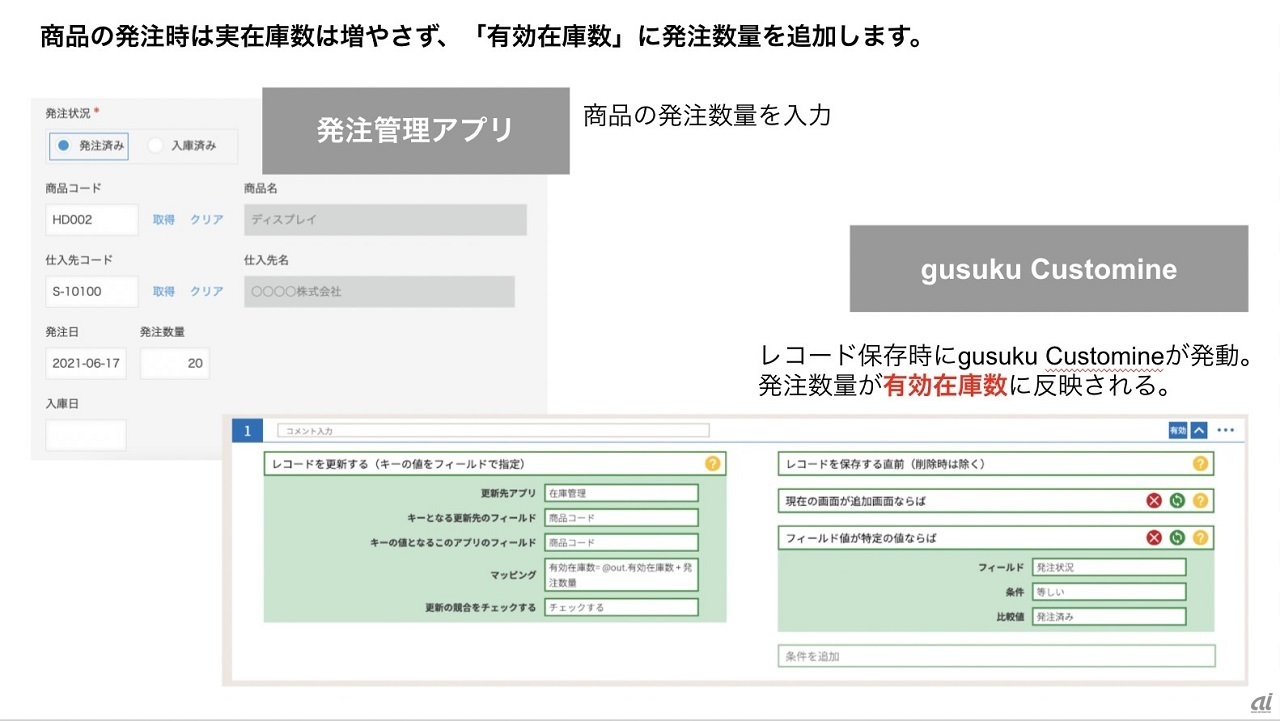Click 取得 link beside 商品コード
Viewport: 1280px width, 721px height.
[x=164, y=220]
